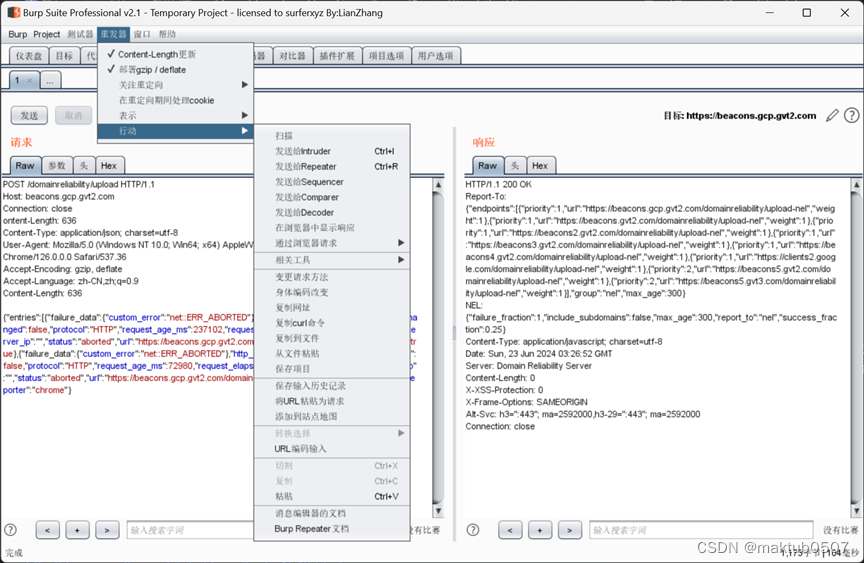Switch to 对比器 tab
This screenshot has width=864, height=563.
click(293, 56)
